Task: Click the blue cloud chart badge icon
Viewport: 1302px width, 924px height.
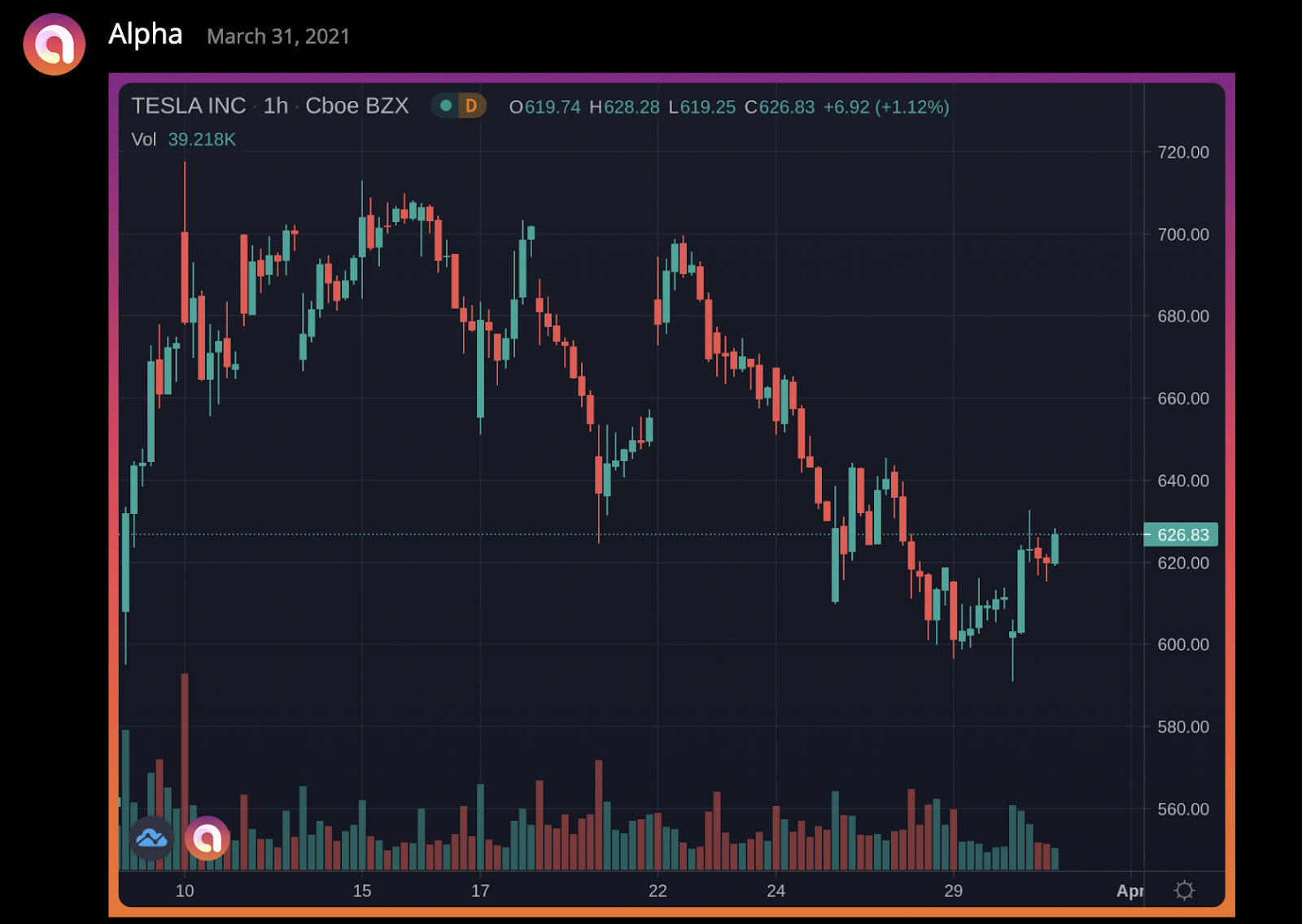Action: (152, 838)
